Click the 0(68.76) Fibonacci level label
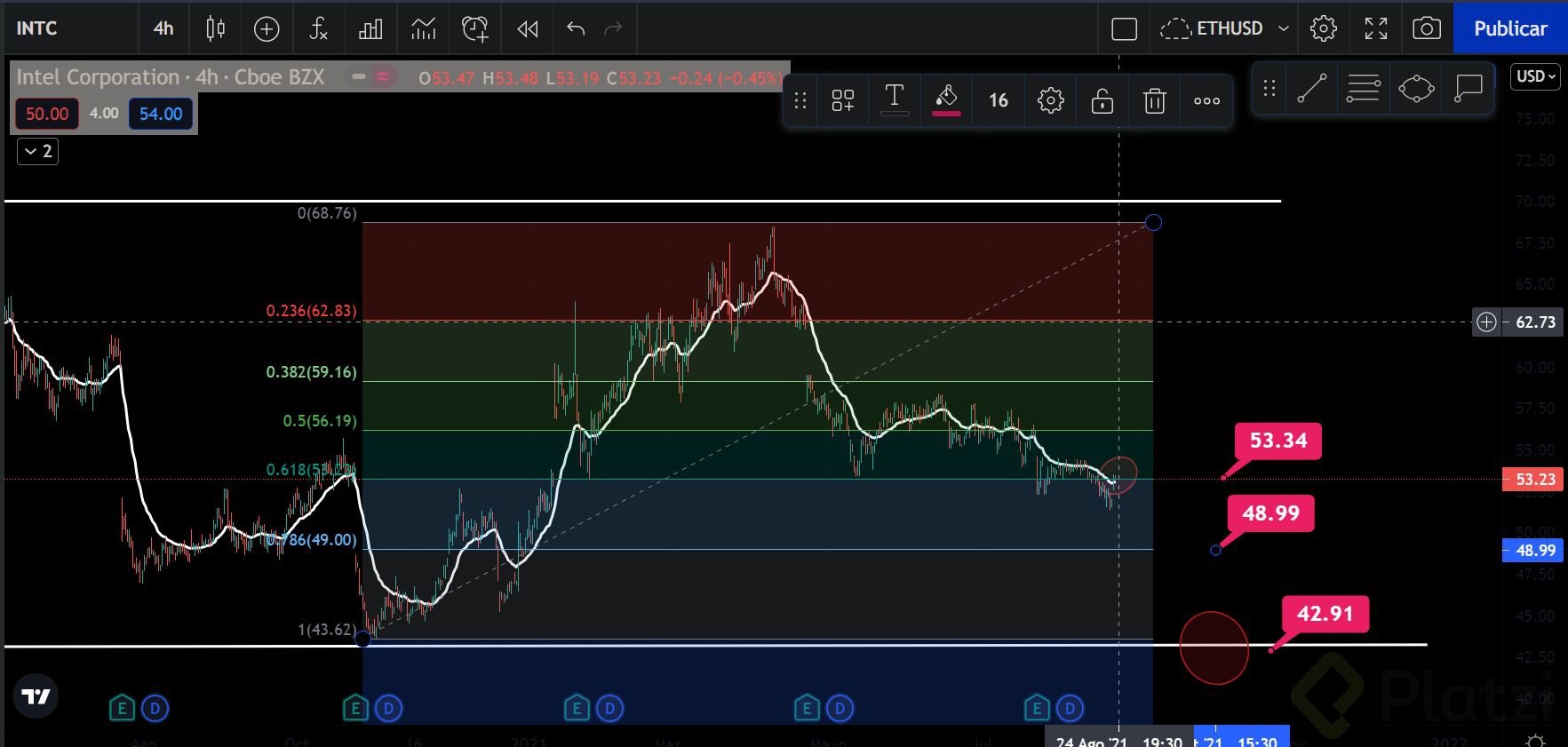Image resolution: width=1568 pixels, height=747 pixels. (x=327, y=213)
